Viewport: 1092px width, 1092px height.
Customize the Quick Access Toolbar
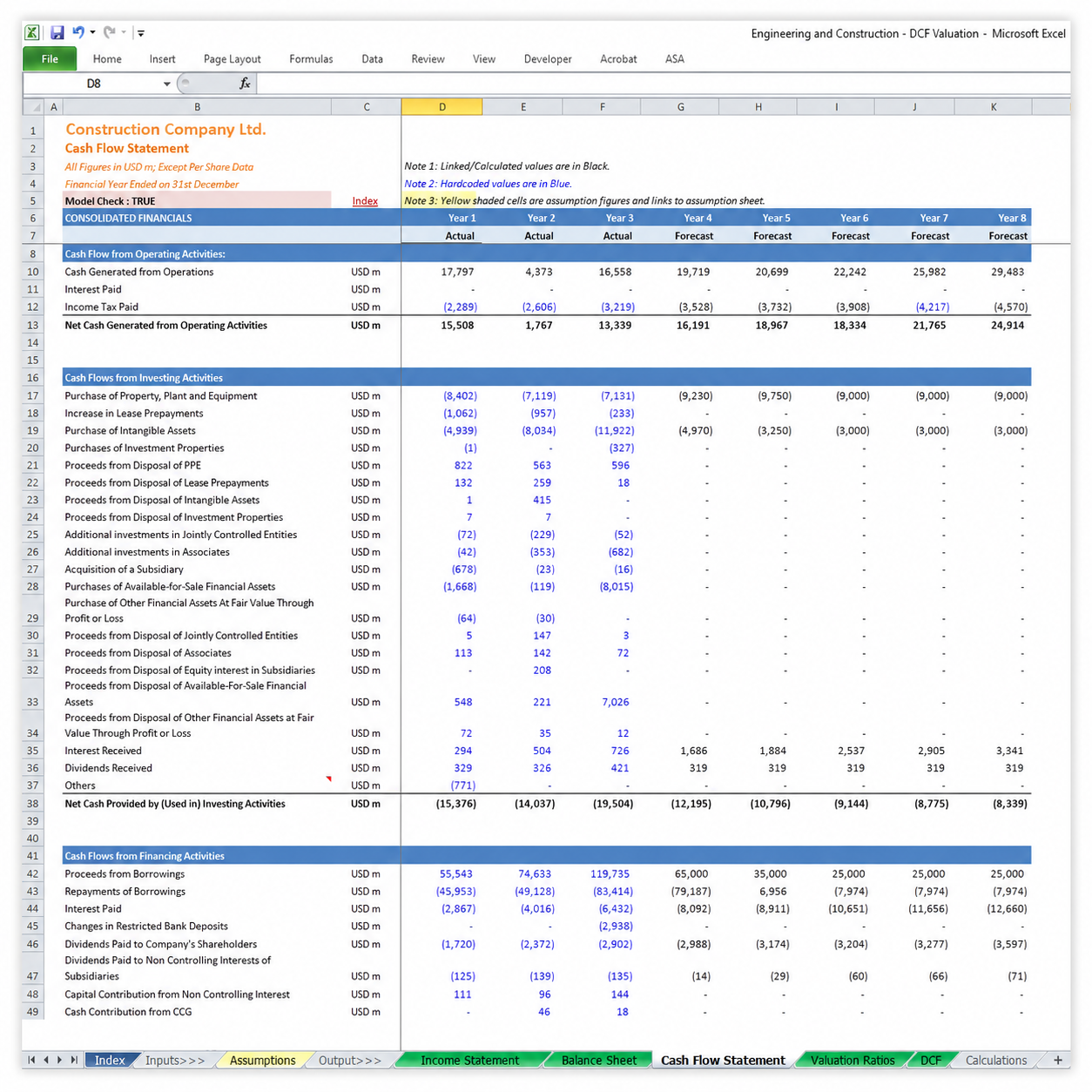tap(140, 33)
